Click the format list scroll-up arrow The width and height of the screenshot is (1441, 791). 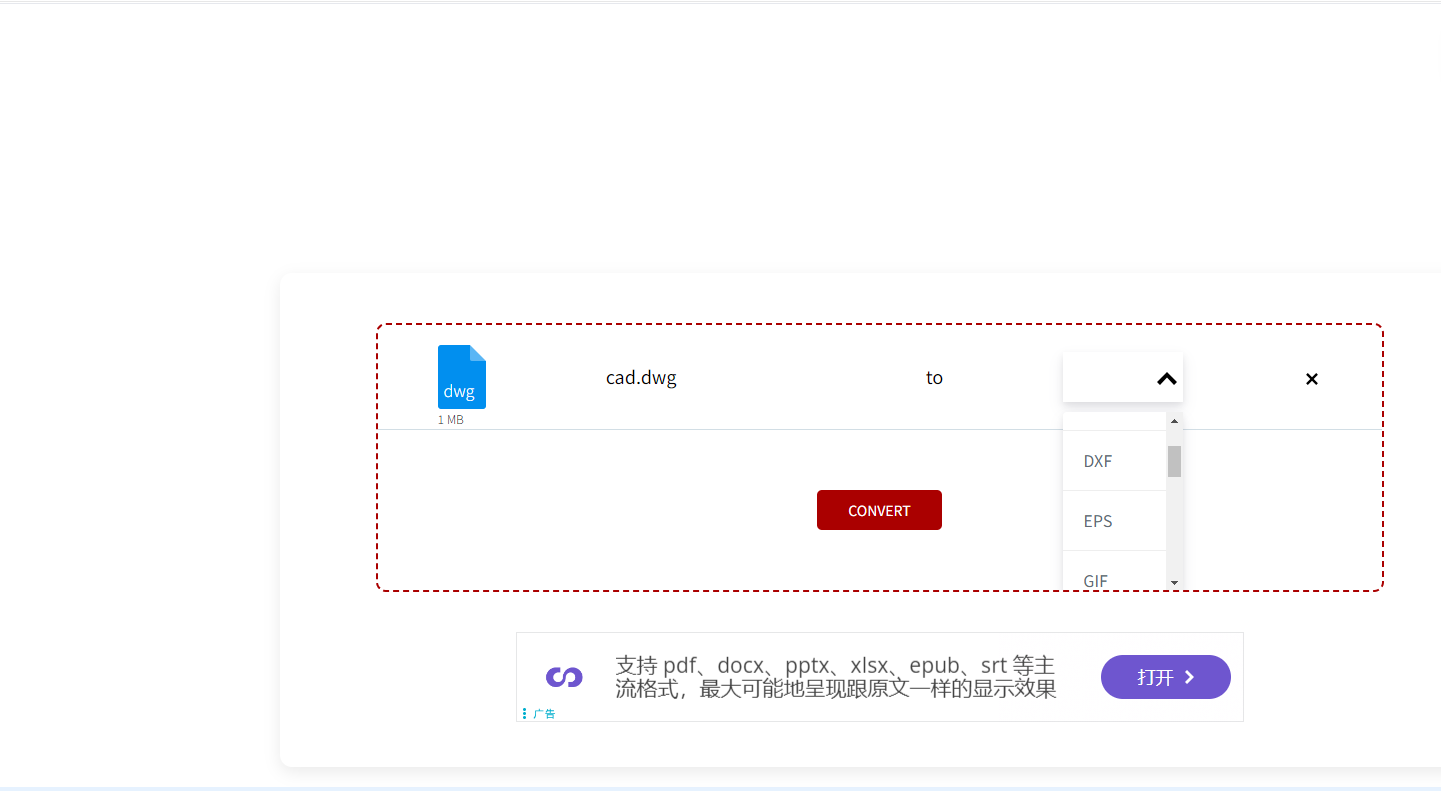[x=1174, y=422]
